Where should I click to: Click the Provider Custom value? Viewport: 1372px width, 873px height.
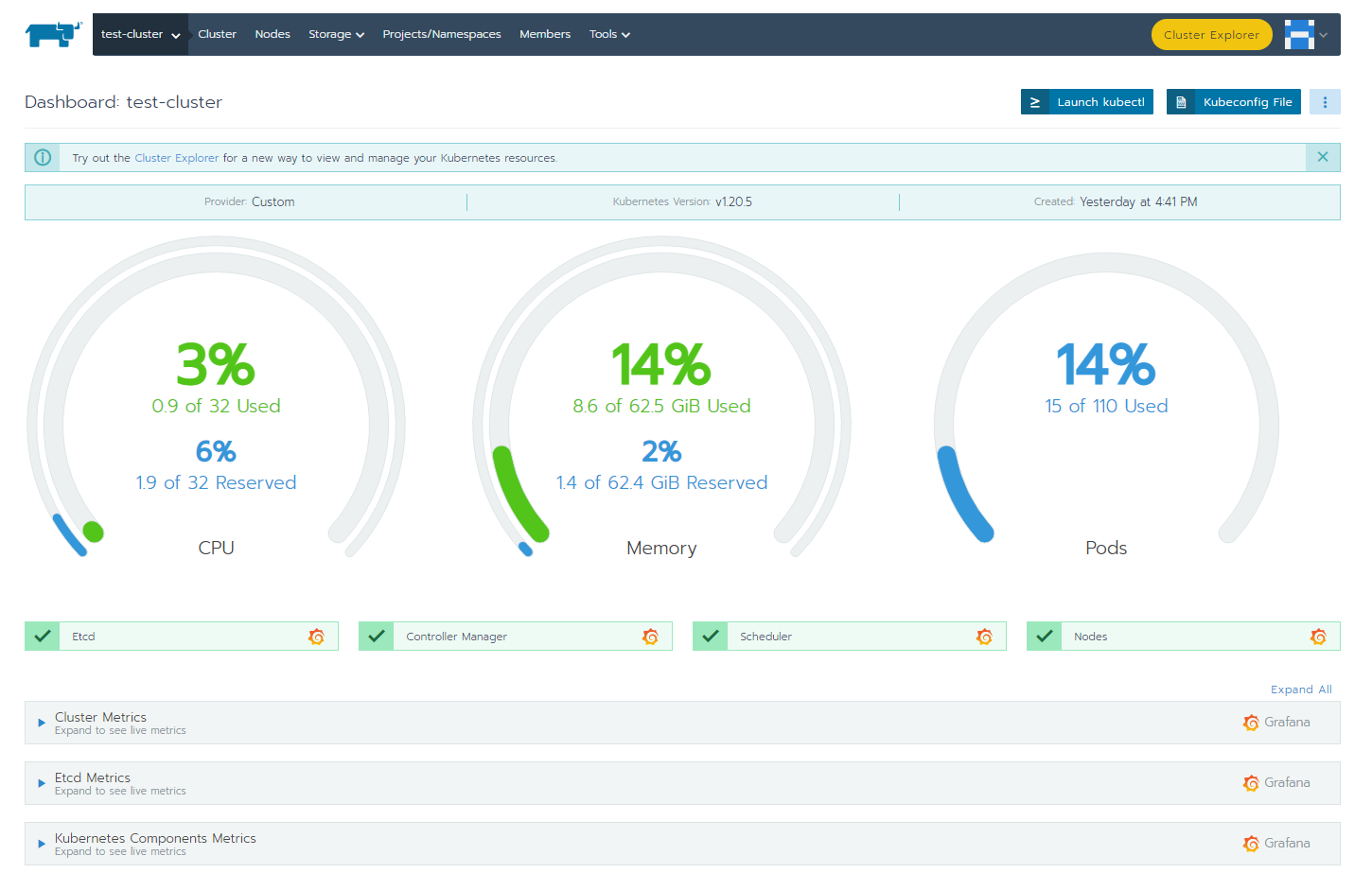tap(273, 201)
